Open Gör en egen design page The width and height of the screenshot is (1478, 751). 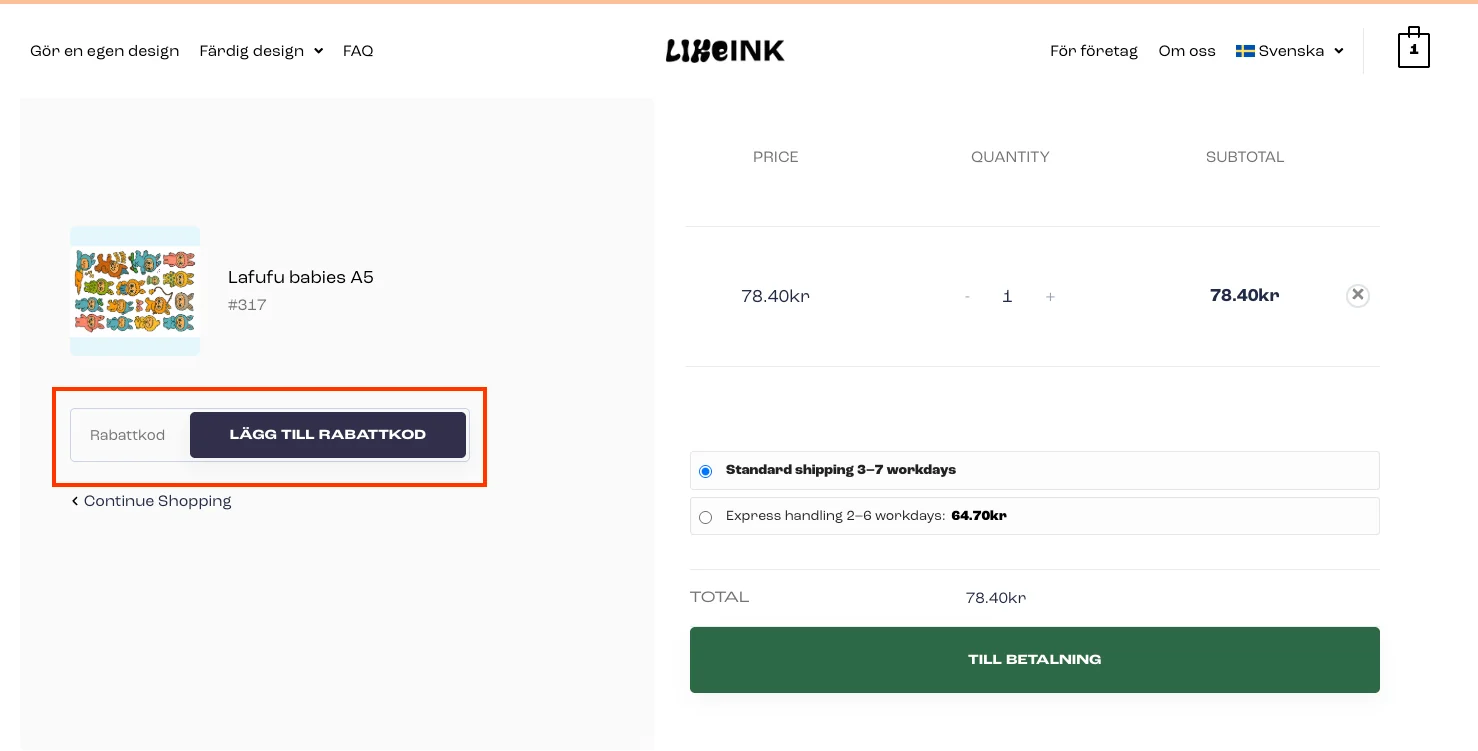pos(105,51)
